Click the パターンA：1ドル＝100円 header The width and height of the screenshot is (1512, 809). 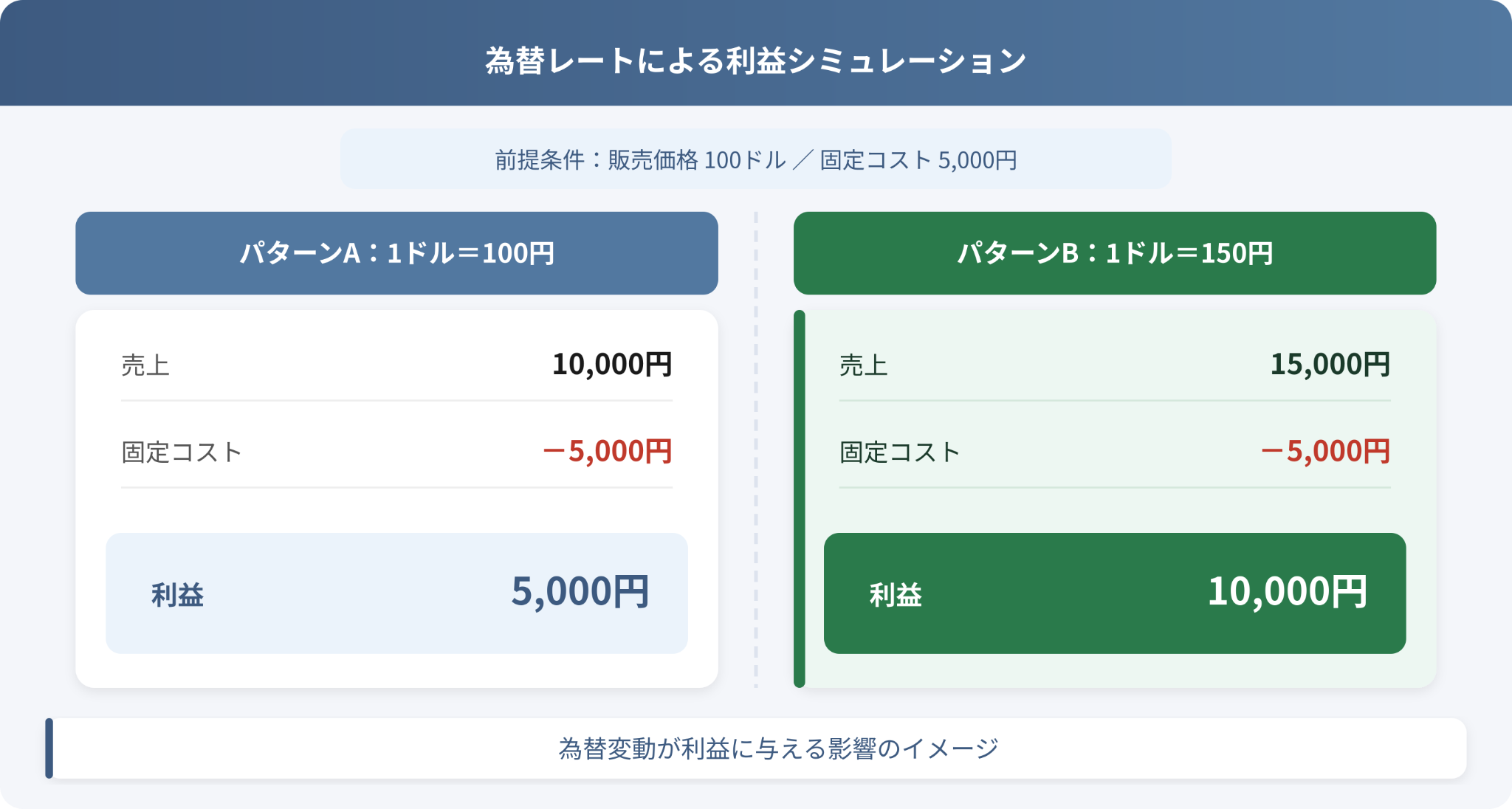396,253
